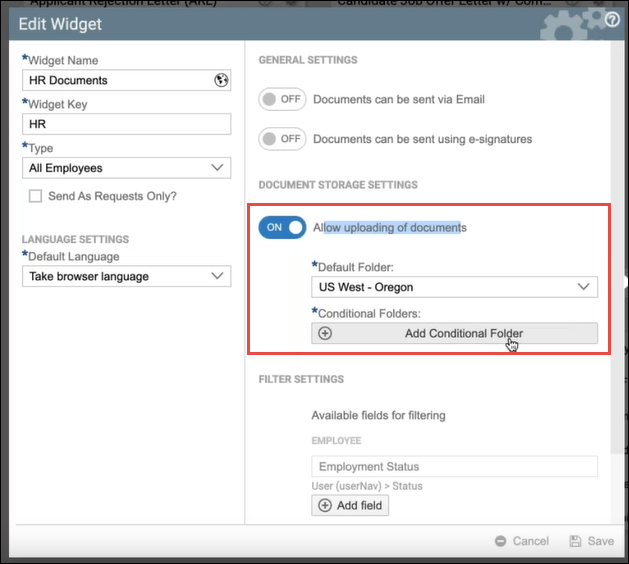Viewport: 629px width, 564px height.
Task: Click Cancel to discard widget changes
Action: click(x=530, y=541)
